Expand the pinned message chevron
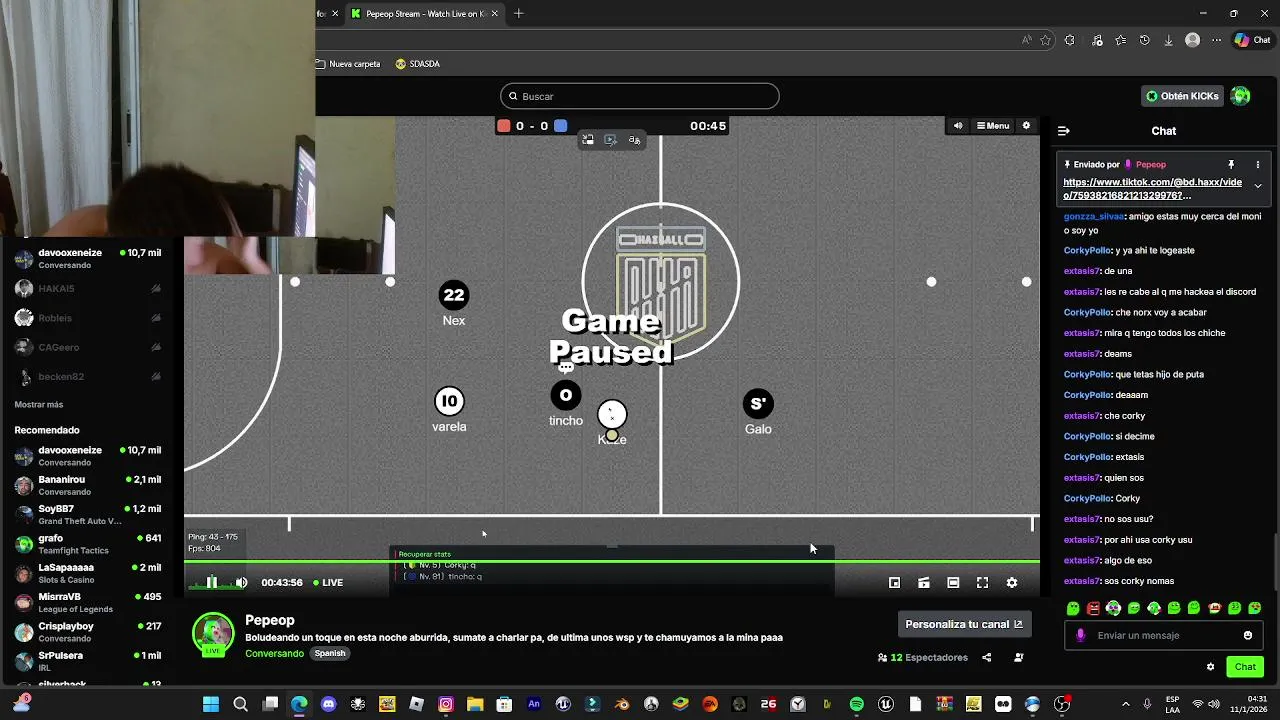1280x720 pixels. click(x=1258, y=186)
